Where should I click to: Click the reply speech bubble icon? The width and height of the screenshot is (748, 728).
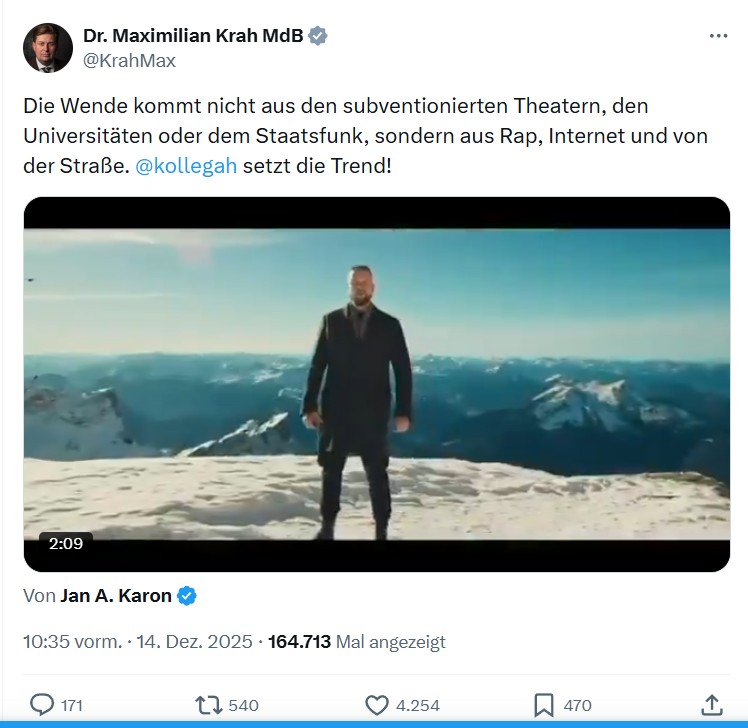click(x=41, y=705)
